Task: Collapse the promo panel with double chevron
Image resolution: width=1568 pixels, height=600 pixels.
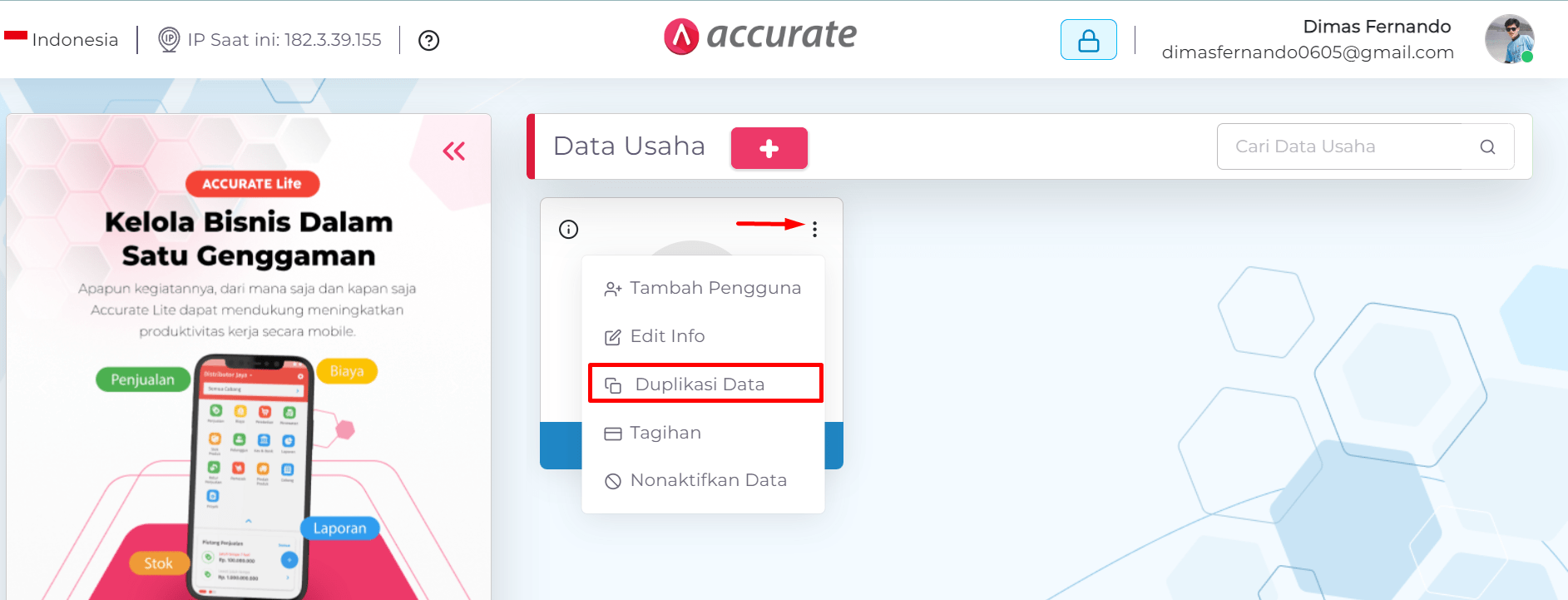Action: [454, 151]
